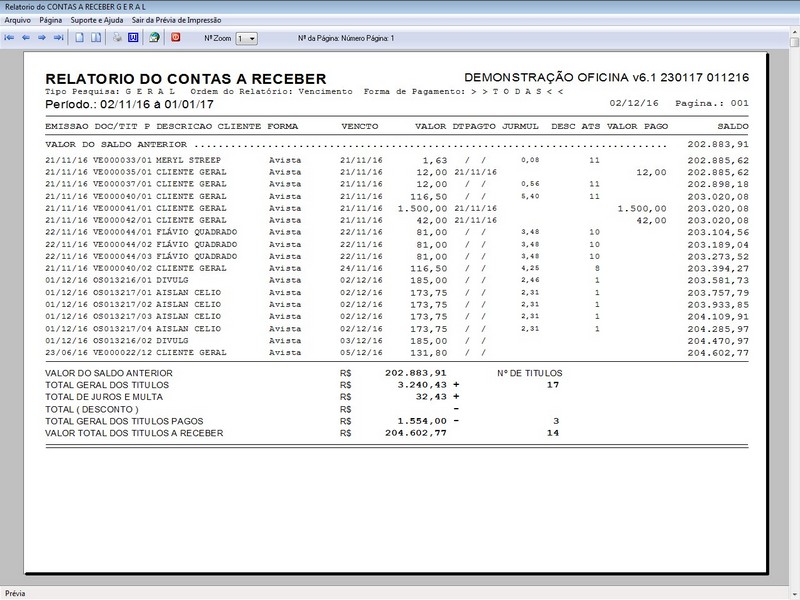This screenshot has width=800, height=600.
Task: Click the scrollbar up arrow
Action: (794, 34)
